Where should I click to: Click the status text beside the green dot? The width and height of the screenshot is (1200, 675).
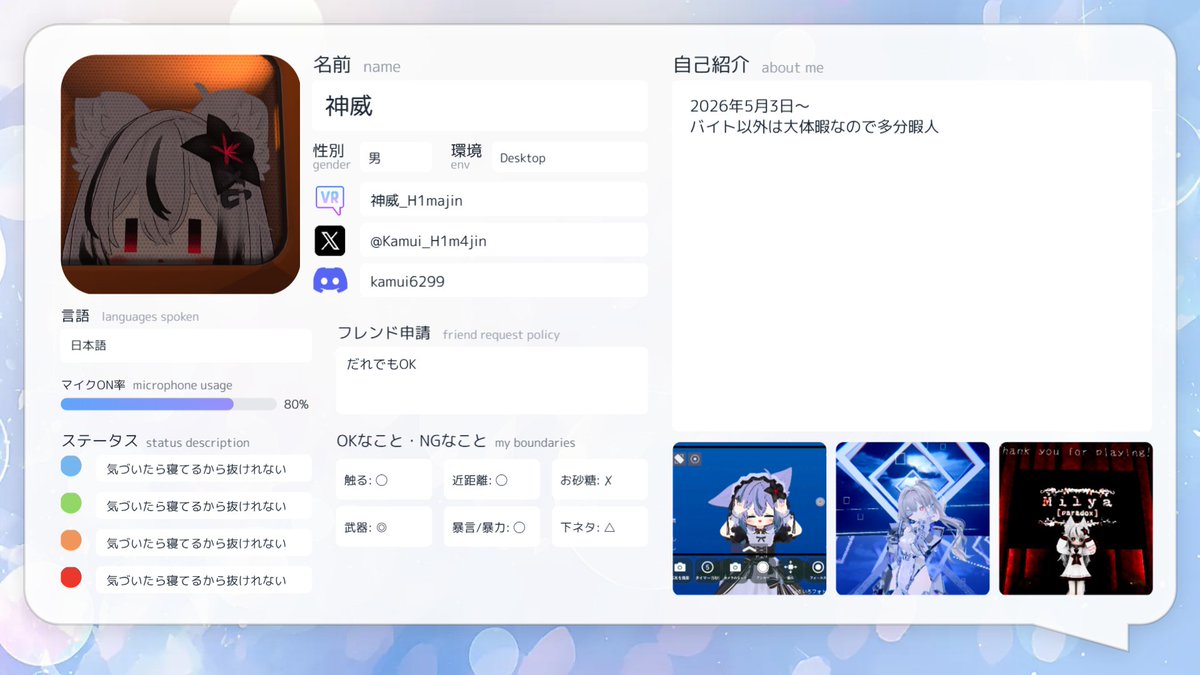pos(204,506)
